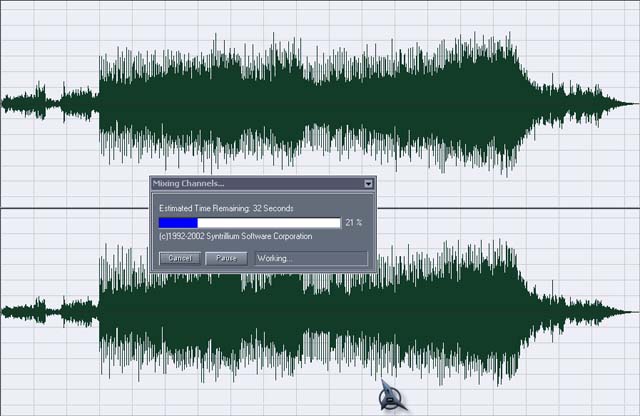Click the blue mixing progress bar
This screenshot has height=416, width=640.
pos(249,223)
